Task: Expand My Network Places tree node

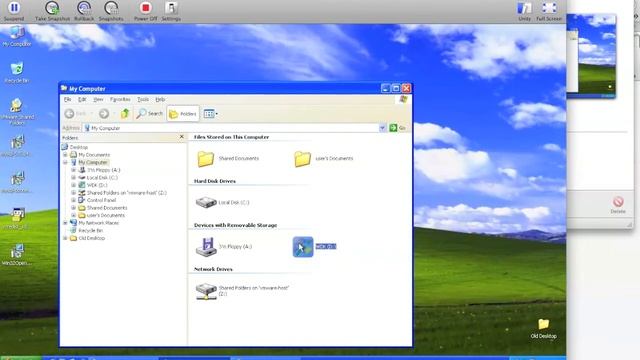Action: click(65, 223)
